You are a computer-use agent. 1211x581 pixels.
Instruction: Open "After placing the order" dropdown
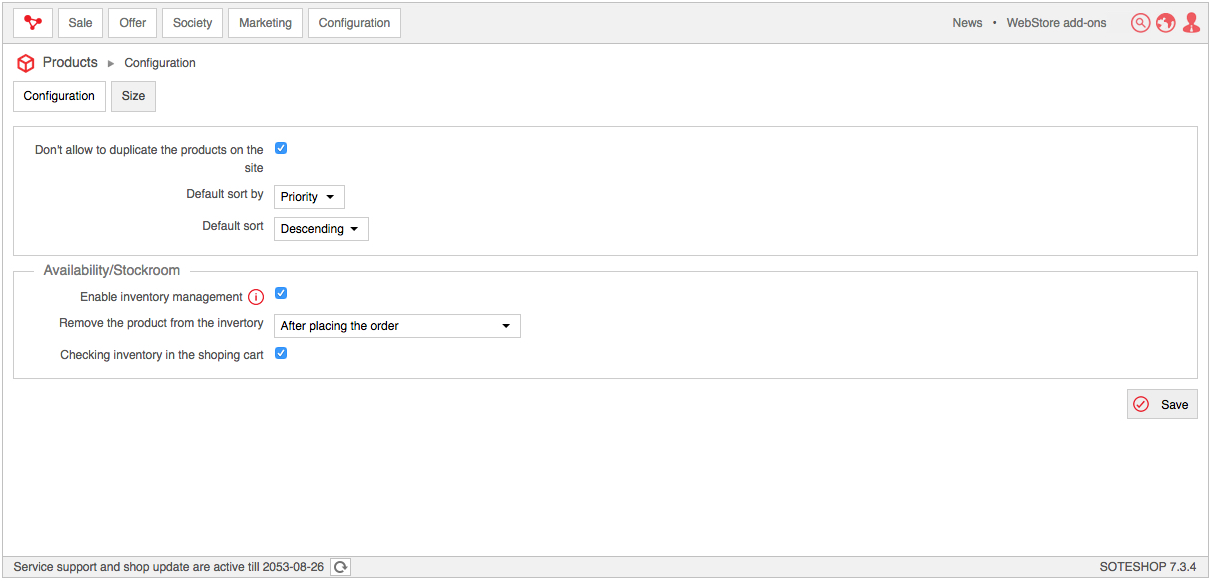[397, 326]
